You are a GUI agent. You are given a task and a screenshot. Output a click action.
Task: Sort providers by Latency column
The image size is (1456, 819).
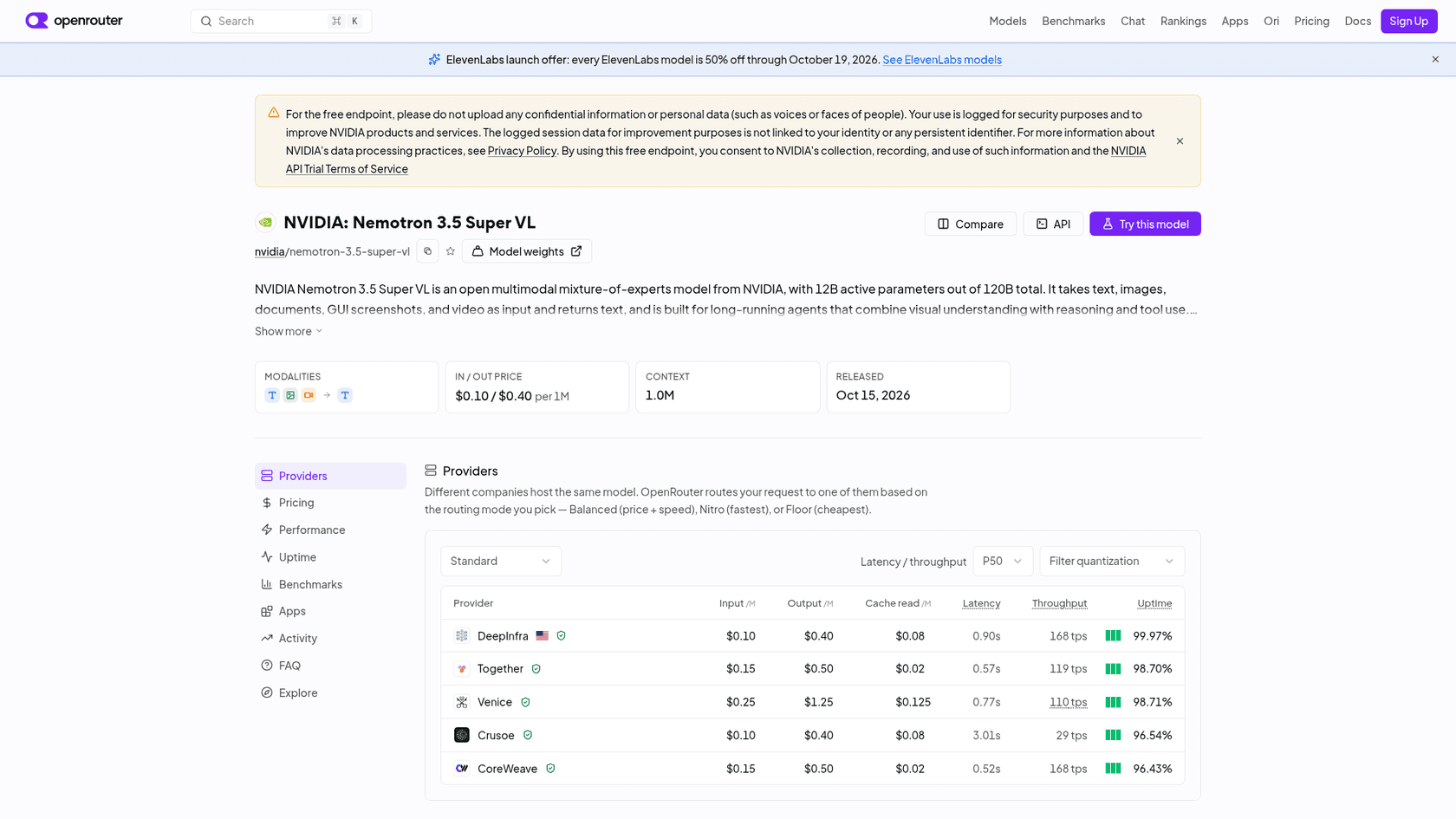981,603
